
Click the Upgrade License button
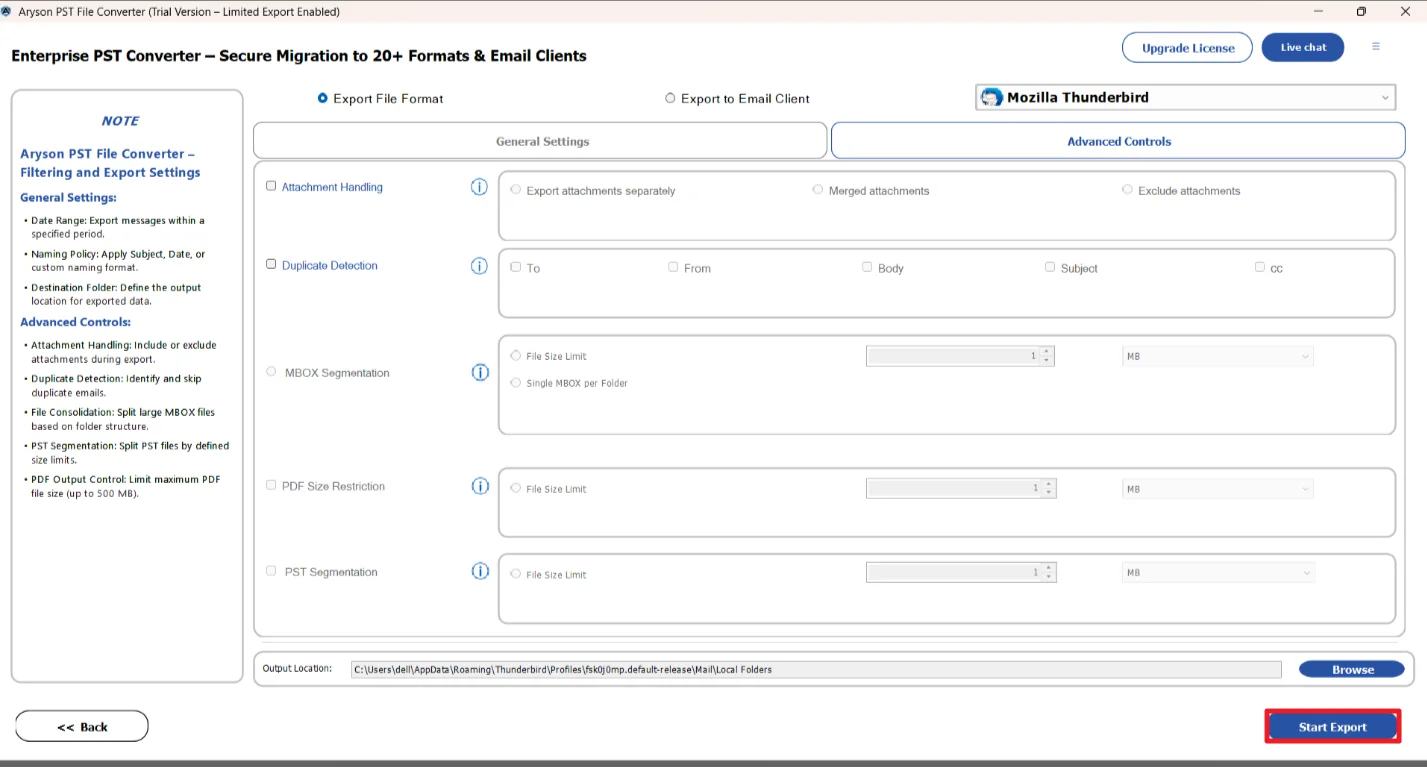tap(1187, 47)
